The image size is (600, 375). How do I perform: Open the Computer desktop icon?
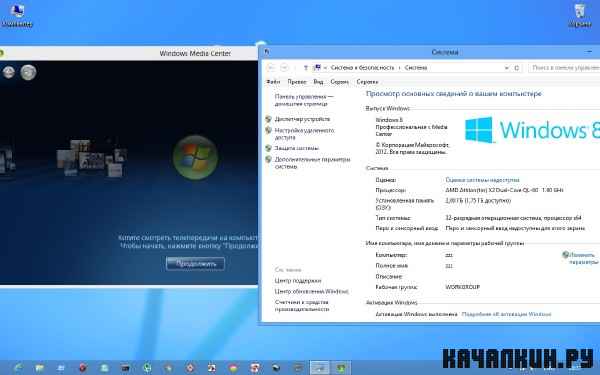tap(17, 15)
